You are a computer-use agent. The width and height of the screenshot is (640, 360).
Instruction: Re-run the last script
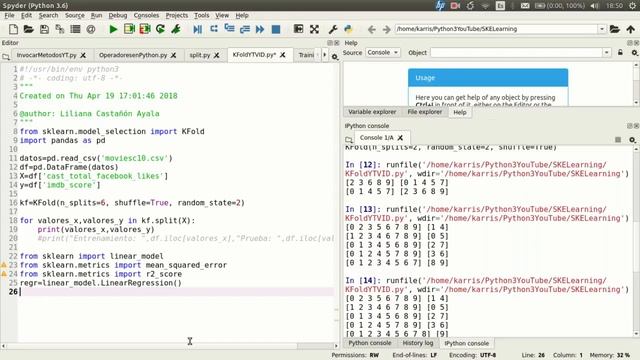[x=160, y=29]
